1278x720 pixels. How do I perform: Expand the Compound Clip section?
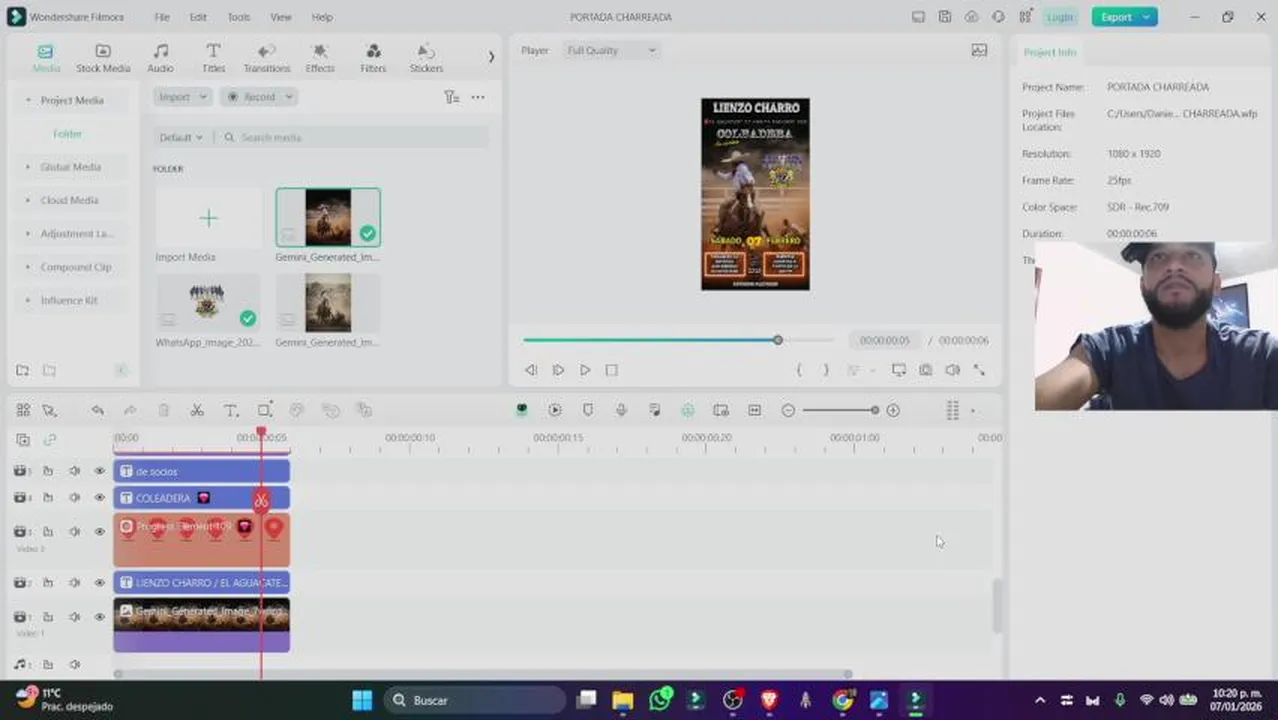[x=27, y=267]
